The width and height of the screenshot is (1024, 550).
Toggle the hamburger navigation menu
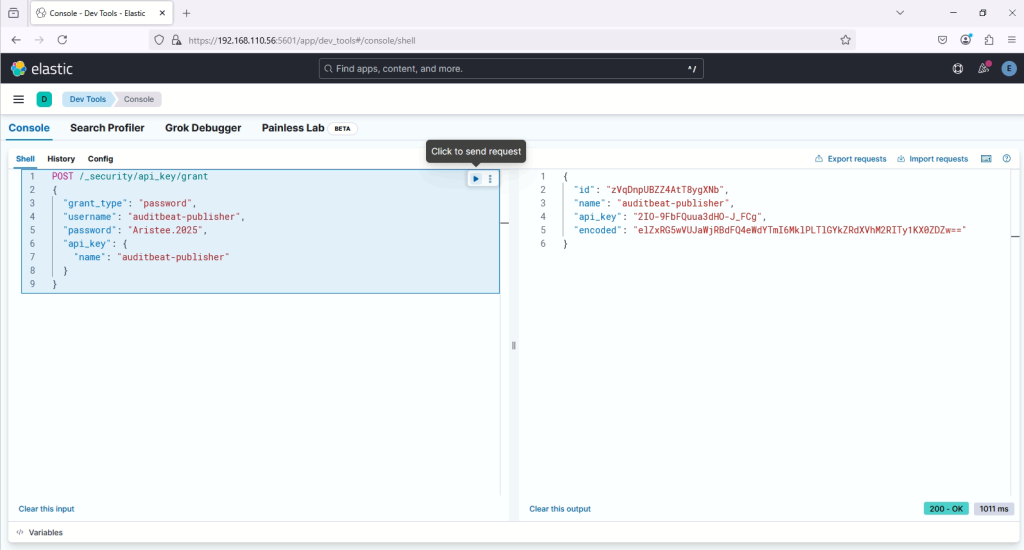coord(18,99)
